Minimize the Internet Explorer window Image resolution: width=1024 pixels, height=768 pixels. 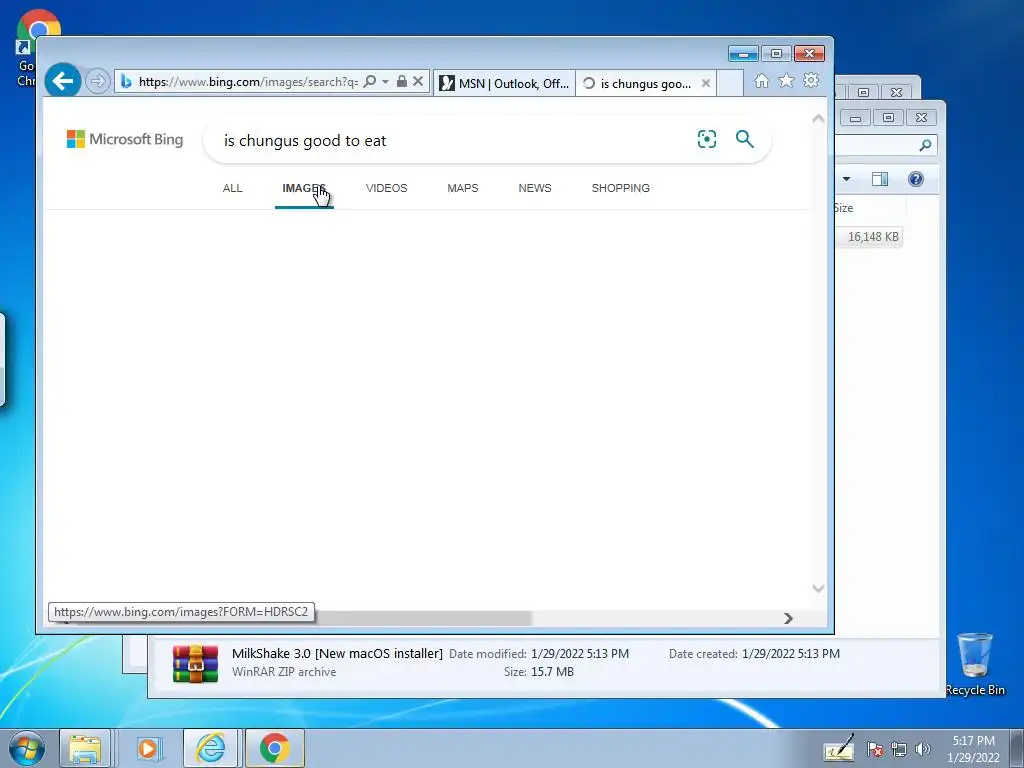743,54
